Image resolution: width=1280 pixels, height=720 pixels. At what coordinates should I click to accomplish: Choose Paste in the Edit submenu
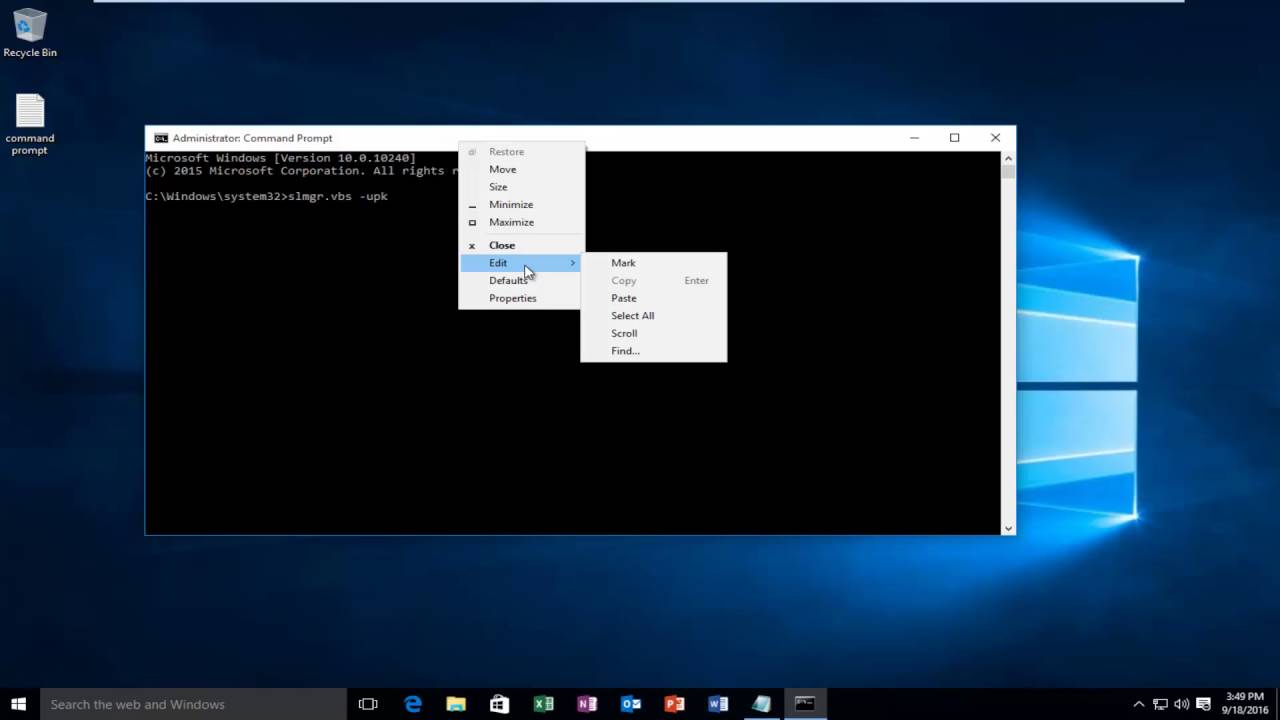click(654, 298)
